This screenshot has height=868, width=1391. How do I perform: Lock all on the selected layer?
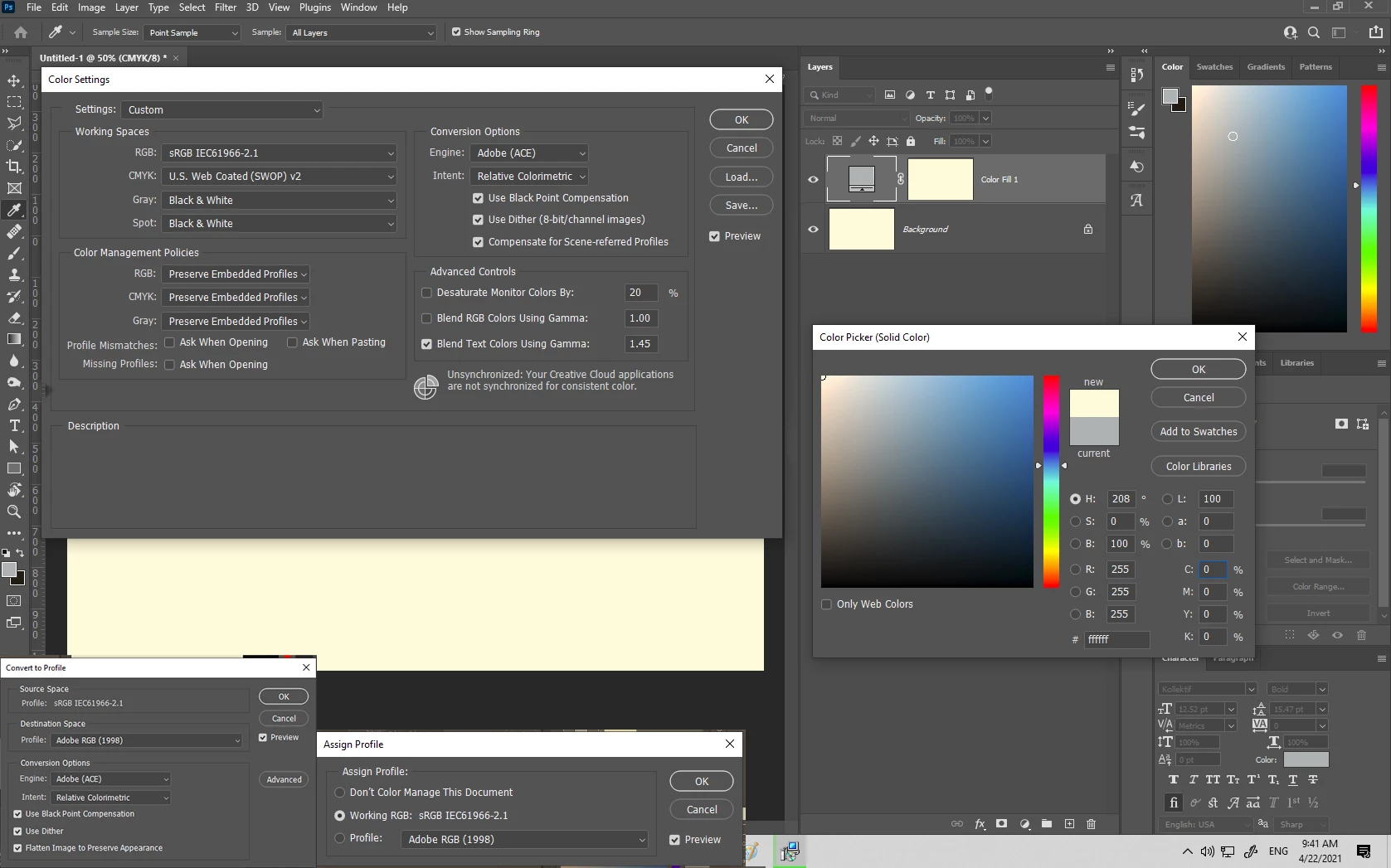tap(911, 141)
